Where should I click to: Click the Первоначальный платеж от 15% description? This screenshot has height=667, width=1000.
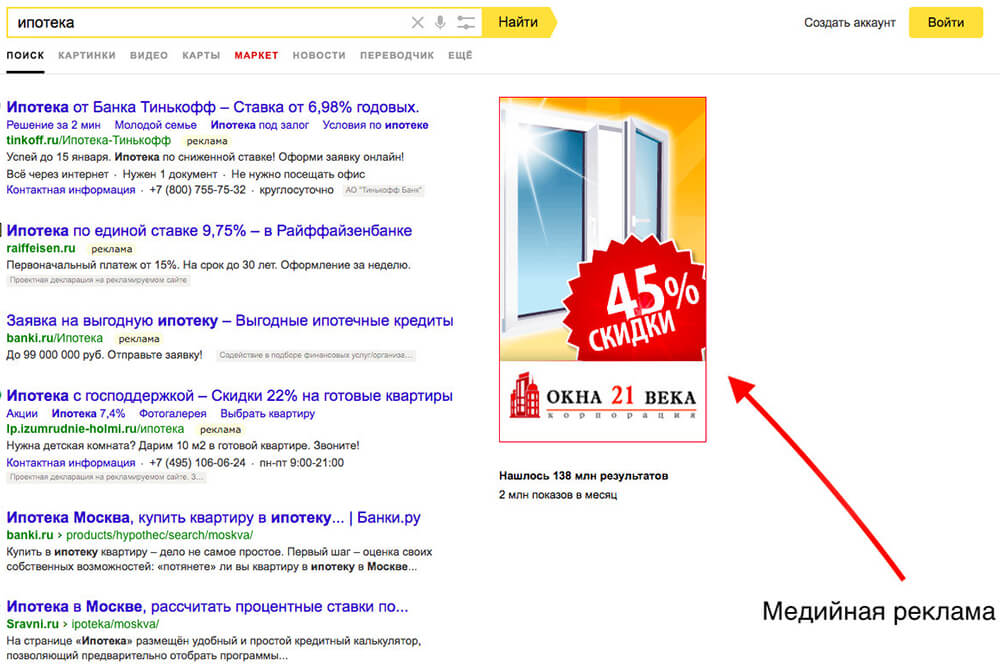point(209,265)
